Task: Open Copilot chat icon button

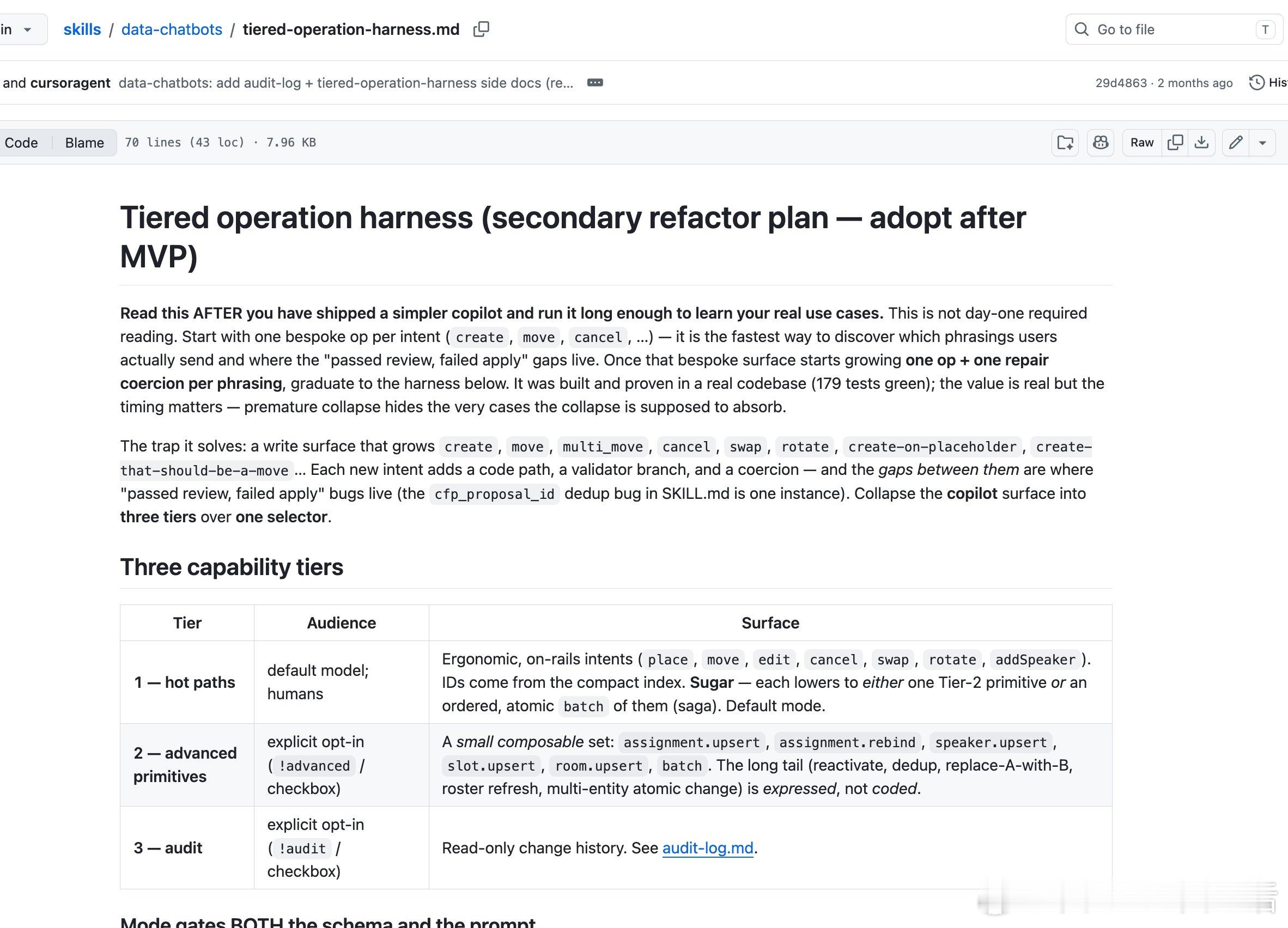Action: [1101, 143]
